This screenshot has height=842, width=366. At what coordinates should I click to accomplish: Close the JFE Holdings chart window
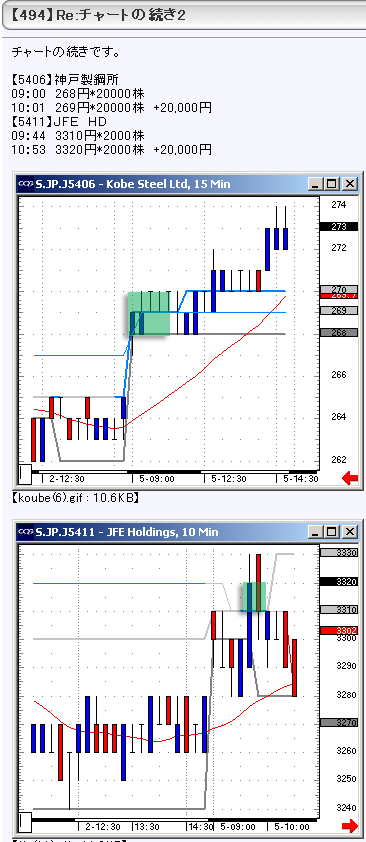point(350,532)
